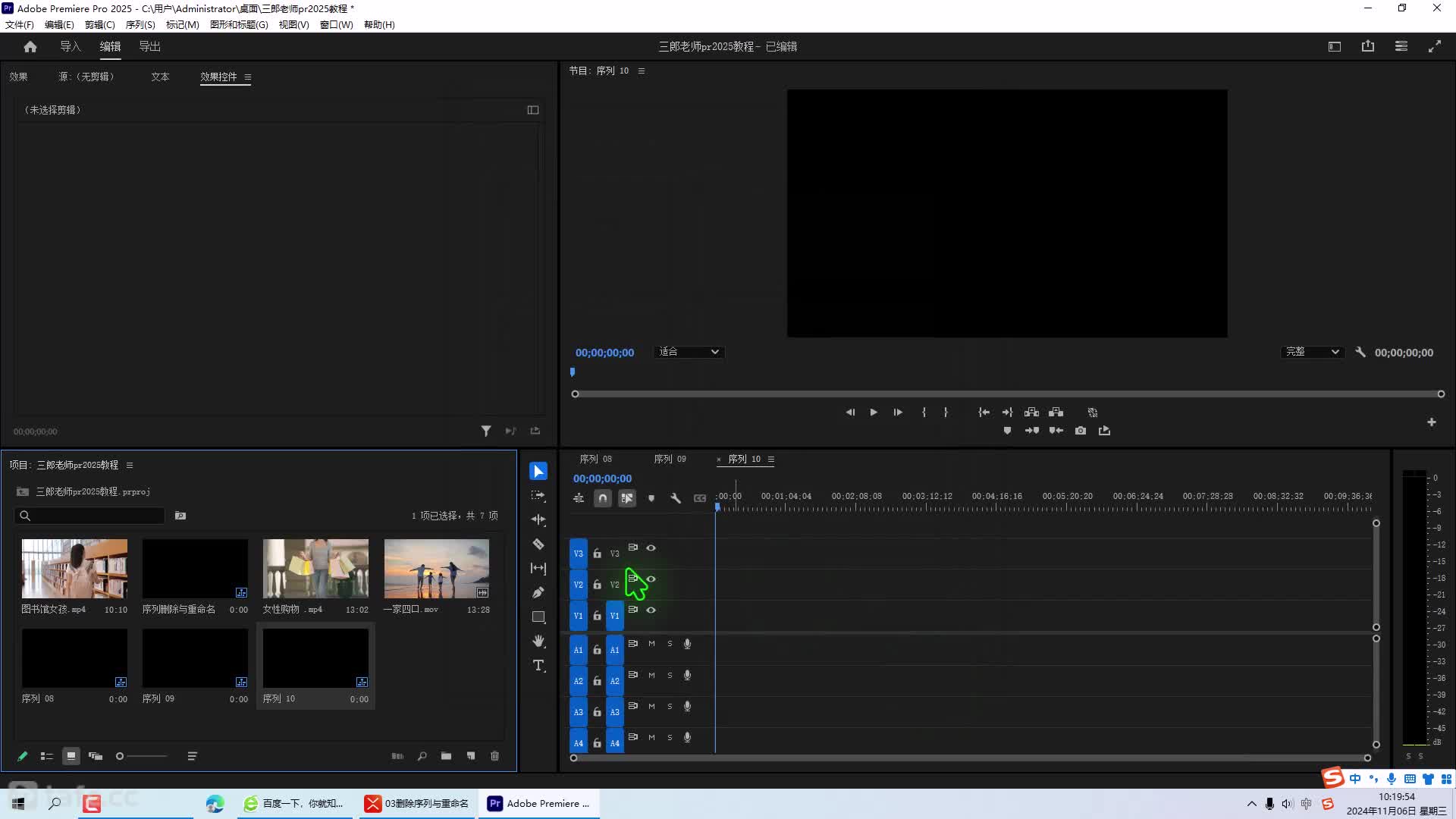
Task: Switch to the 文本 panel tab
Action: tap(160, 77)
